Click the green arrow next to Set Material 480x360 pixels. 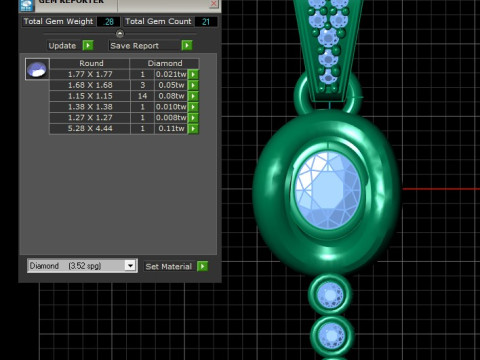pyautogui.click(x=202, y=266)
